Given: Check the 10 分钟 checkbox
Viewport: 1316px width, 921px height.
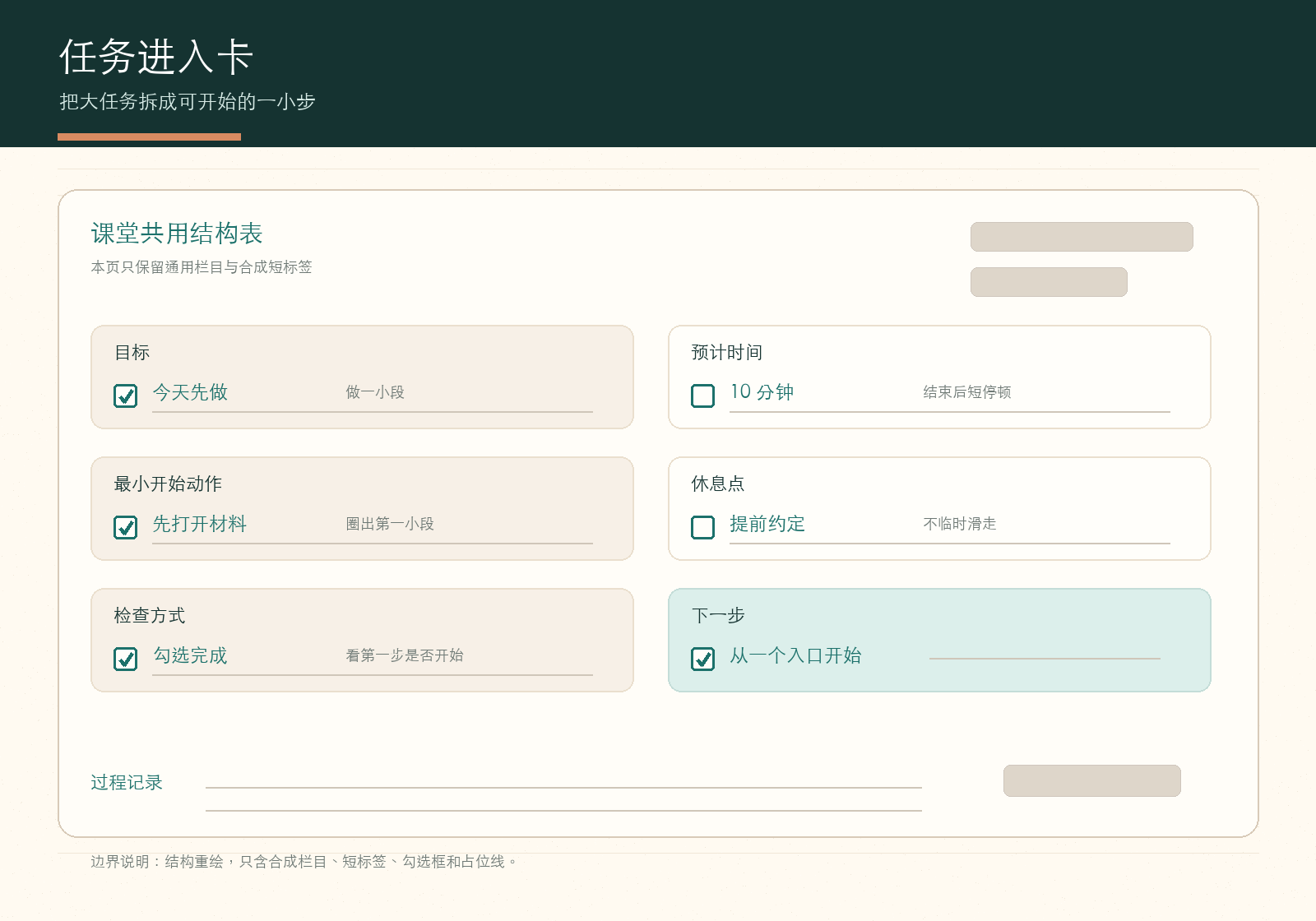Looking at the screenshot, I should coord(703,396).
